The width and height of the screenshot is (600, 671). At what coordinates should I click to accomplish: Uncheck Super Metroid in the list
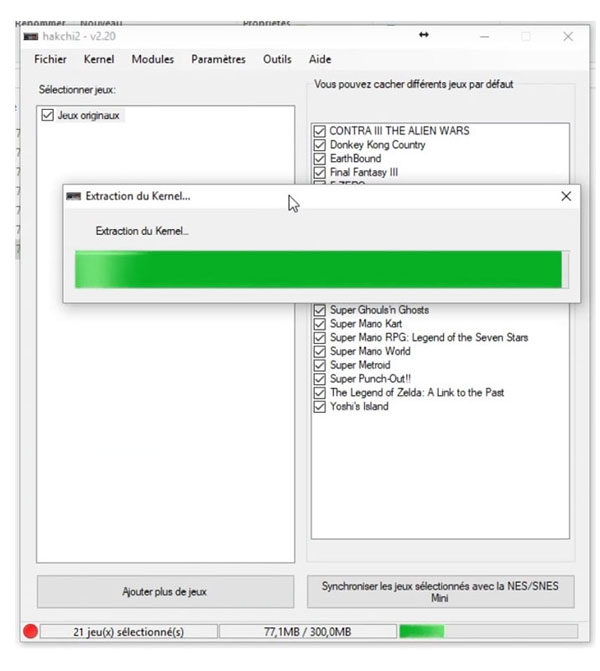320,366
